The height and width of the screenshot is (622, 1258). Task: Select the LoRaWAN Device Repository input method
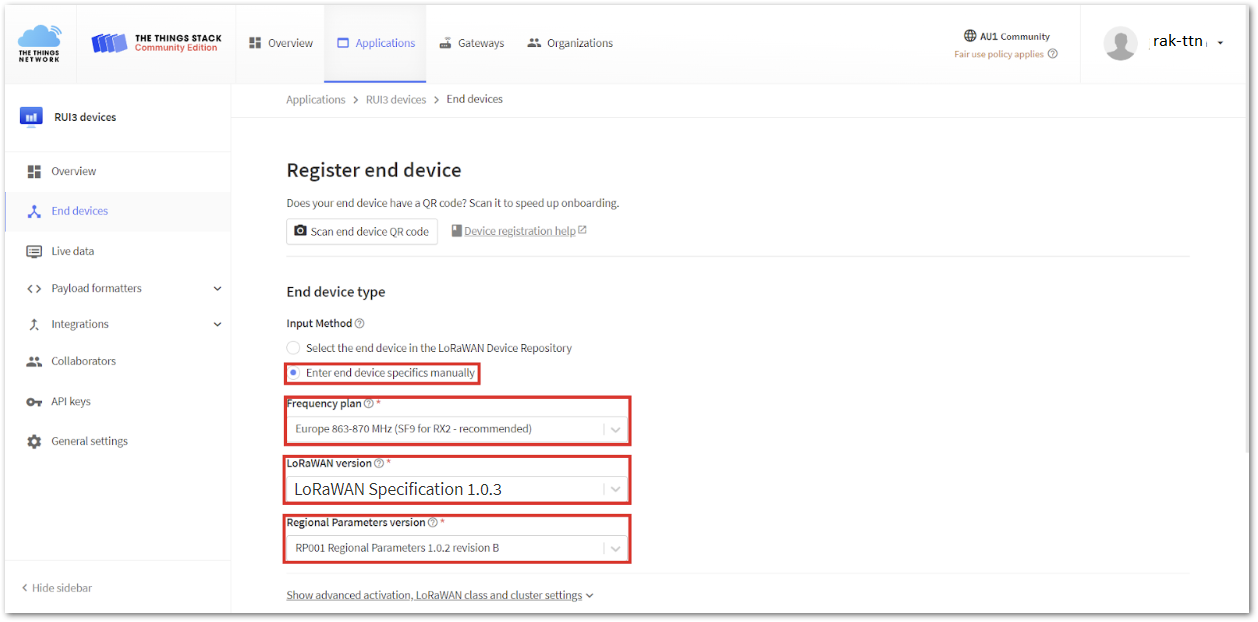tap(294, 348)
